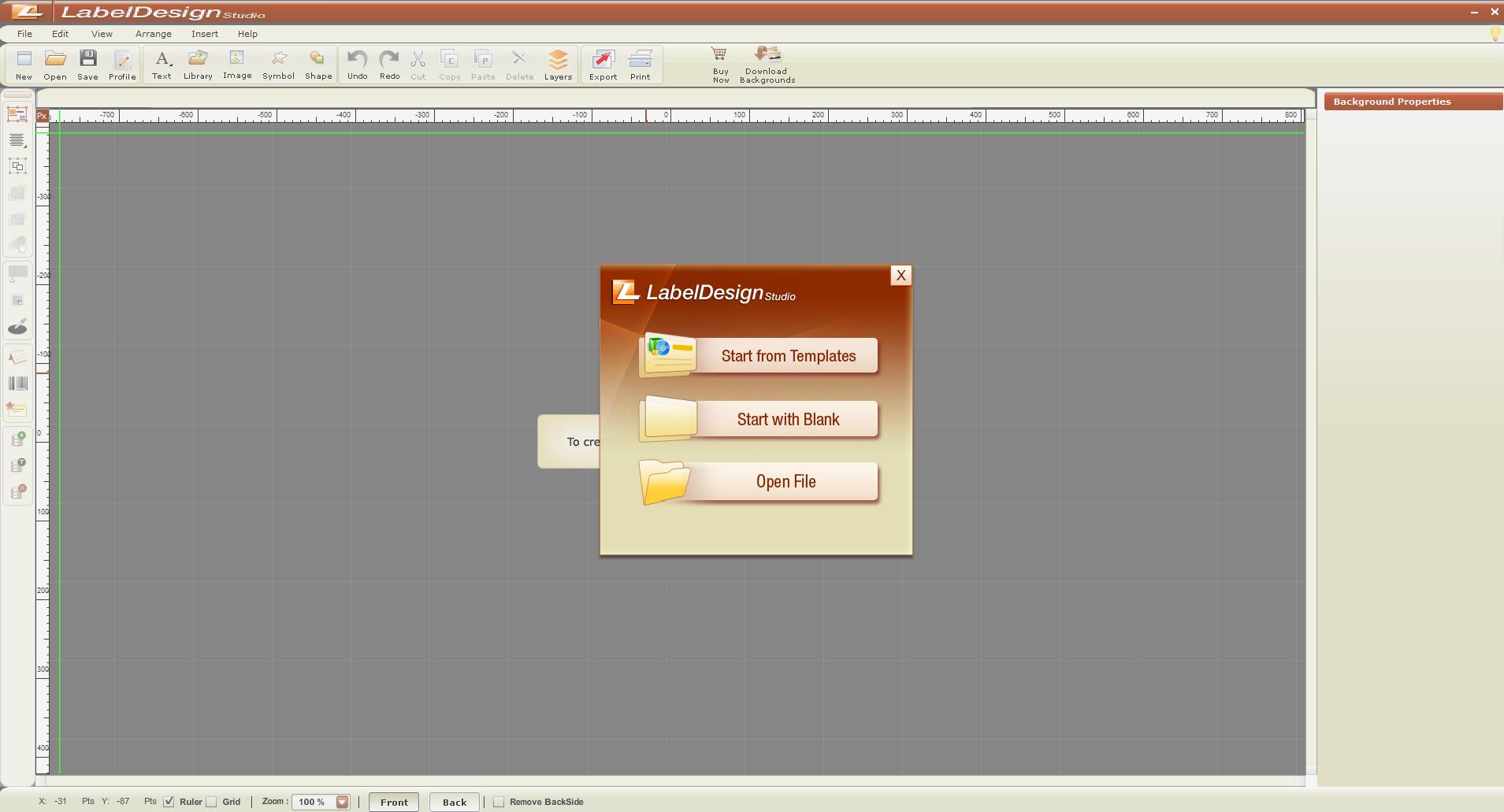Choose the Symbol tool
This screenshot has height=812, width=1504.
[278, 65]
